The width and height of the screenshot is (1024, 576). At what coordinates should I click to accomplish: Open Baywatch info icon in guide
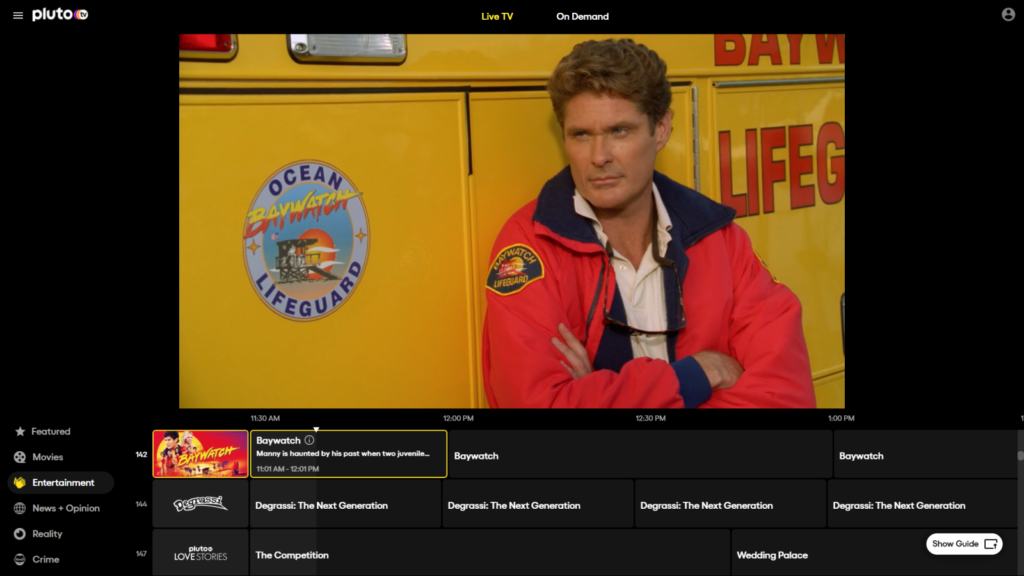click(x=309, y=440)
